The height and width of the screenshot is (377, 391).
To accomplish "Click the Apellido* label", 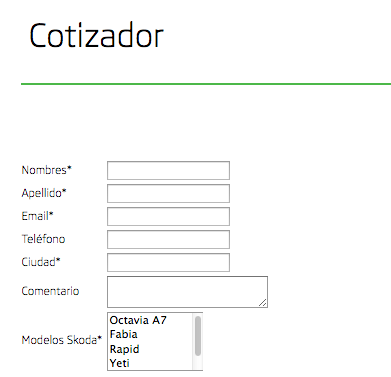I will pyautogui.click(x=44, y=193).
